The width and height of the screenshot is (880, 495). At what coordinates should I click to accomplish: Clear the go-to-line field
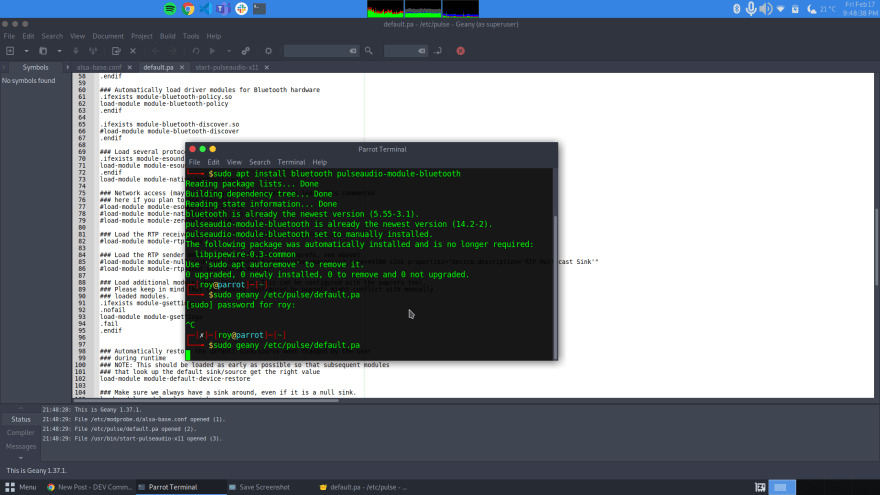421,51
